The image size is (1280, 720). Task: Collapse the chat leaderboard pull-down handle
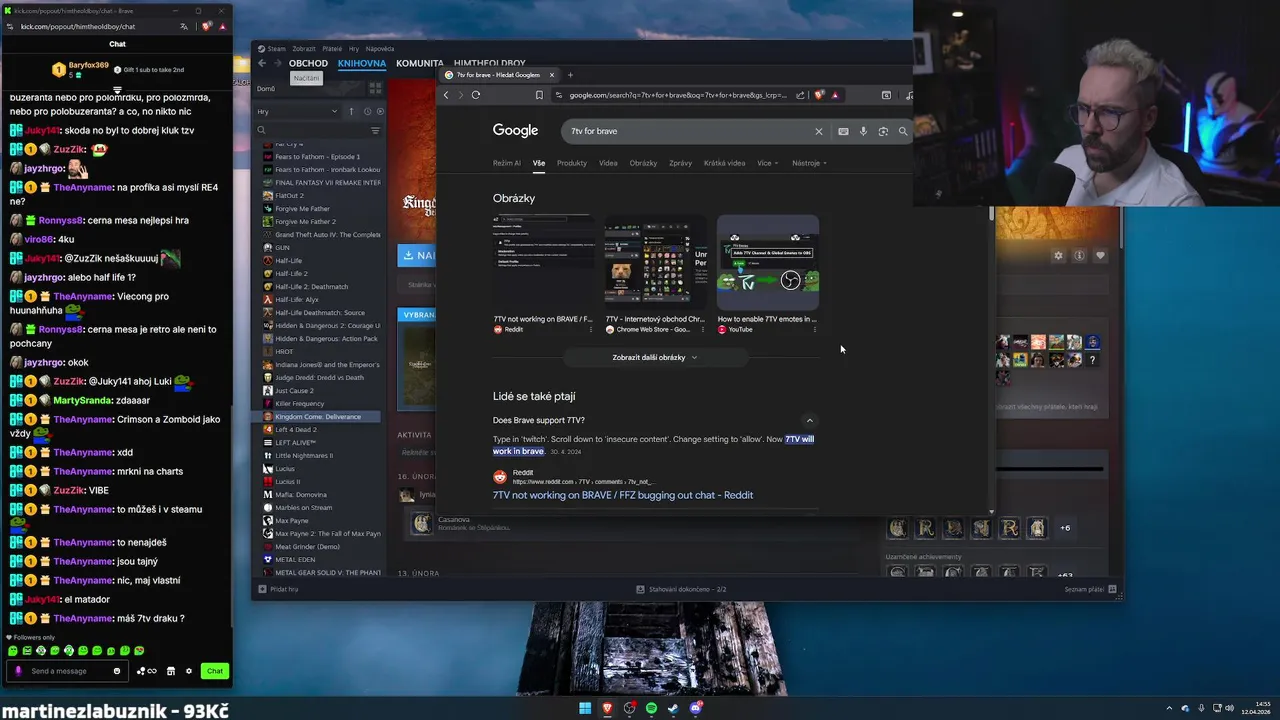pos(117,90)
